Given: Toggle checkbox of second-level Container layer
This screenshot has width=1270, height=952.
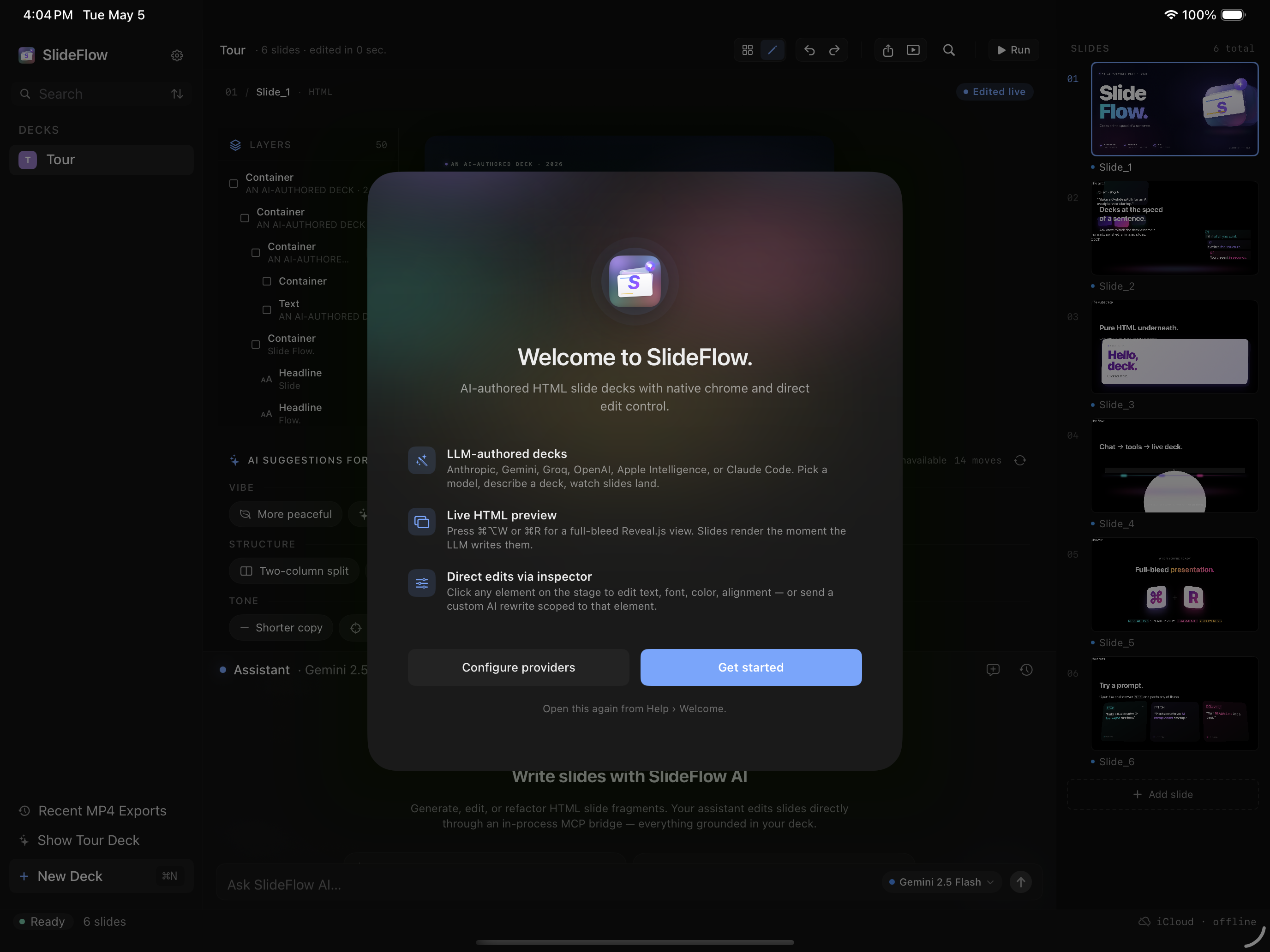Looking at the screenshot, I should point(245,218).
